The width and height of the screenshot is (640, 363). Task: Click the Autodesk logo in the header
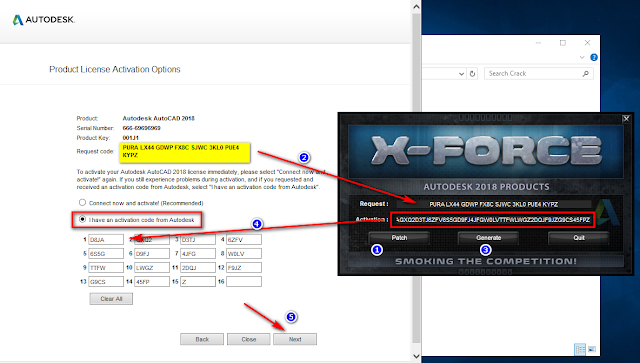coord(43,20)
